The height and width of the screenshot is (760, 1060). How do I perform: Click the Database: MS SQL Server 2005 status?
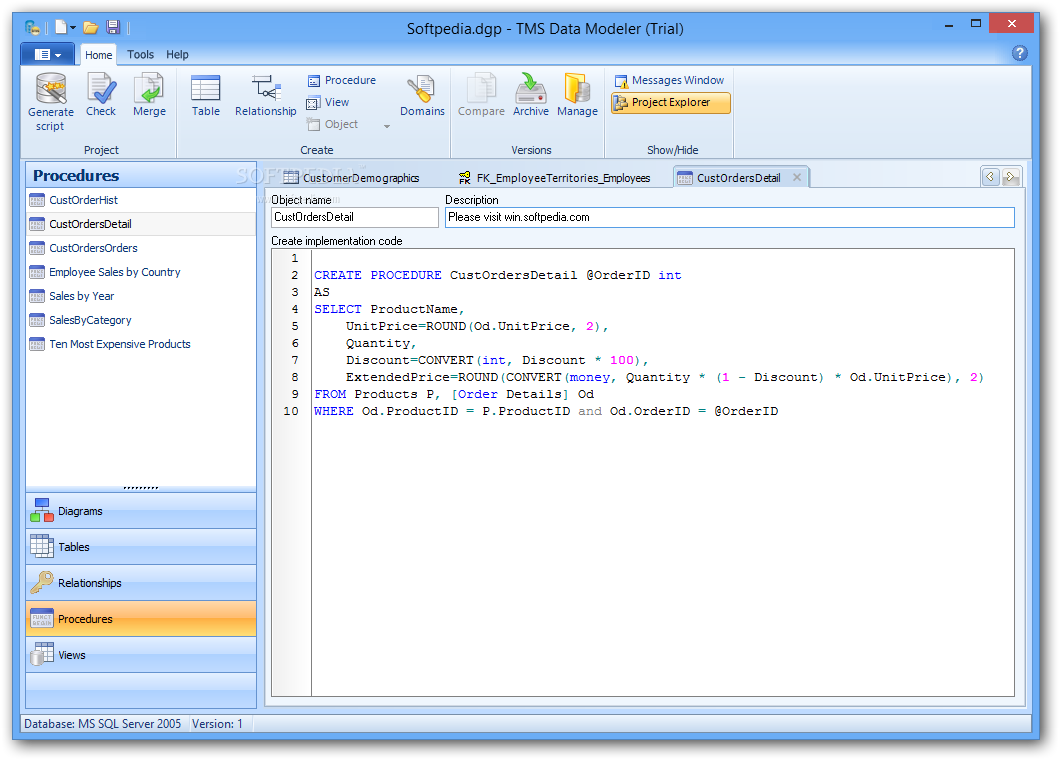pyautogui.click(x=103, y=723)
